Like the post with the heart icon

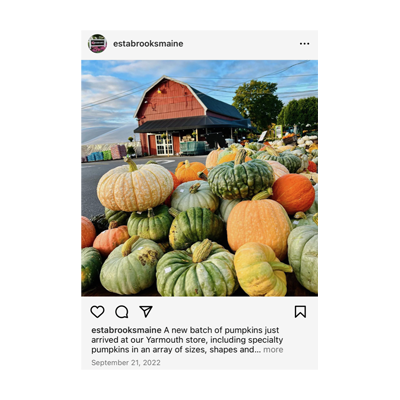click(97, 312)
